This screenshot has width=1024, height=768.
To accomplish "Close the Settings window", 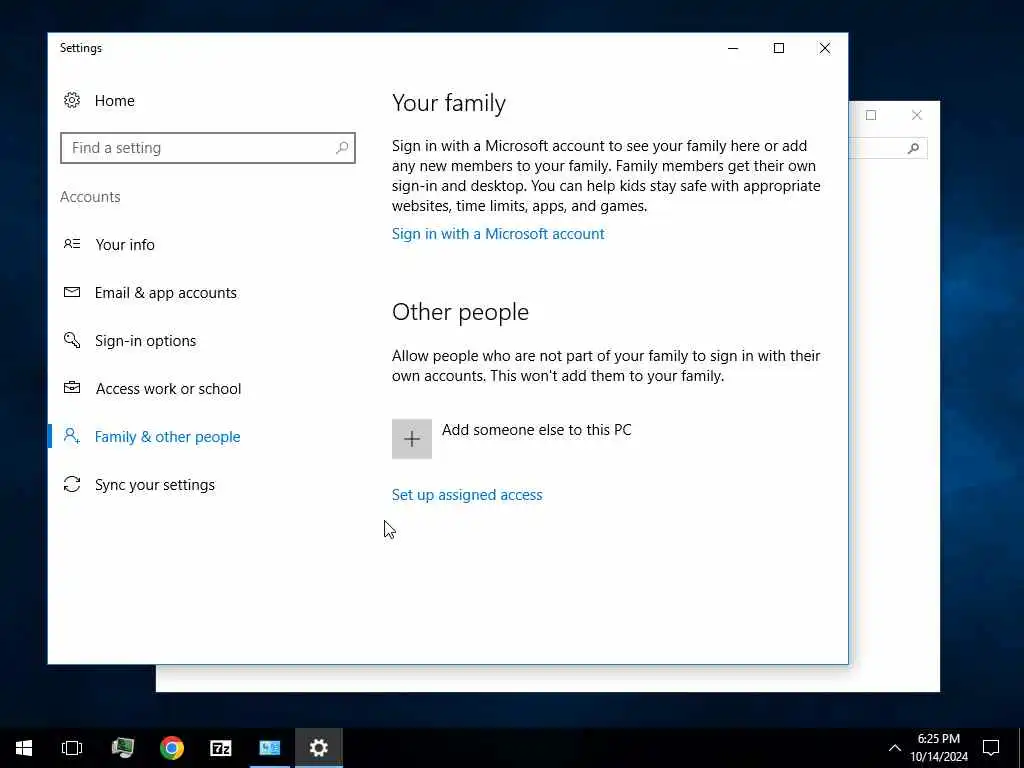I will click(825, 48).
